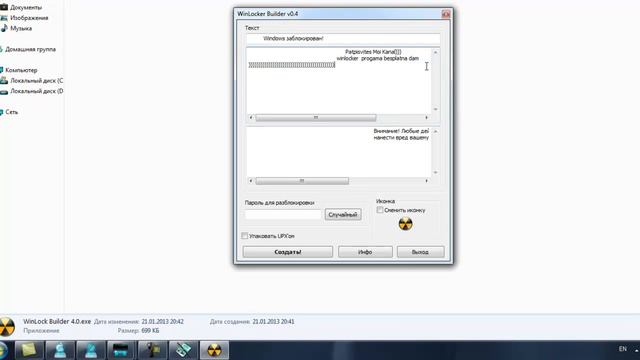Click down scroll arrow of warning area
This screenshot has height=360, width=640.
pos(436,172)
